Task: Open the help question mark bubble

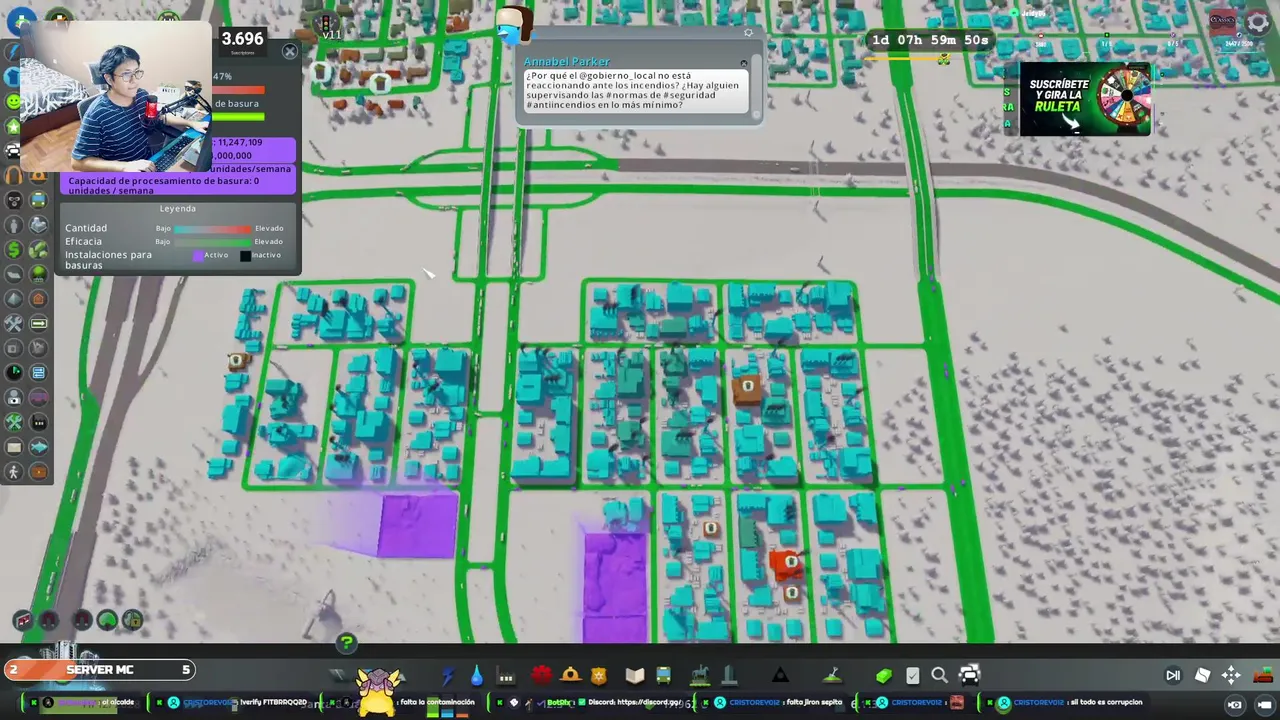Action: tap(346, 643)
